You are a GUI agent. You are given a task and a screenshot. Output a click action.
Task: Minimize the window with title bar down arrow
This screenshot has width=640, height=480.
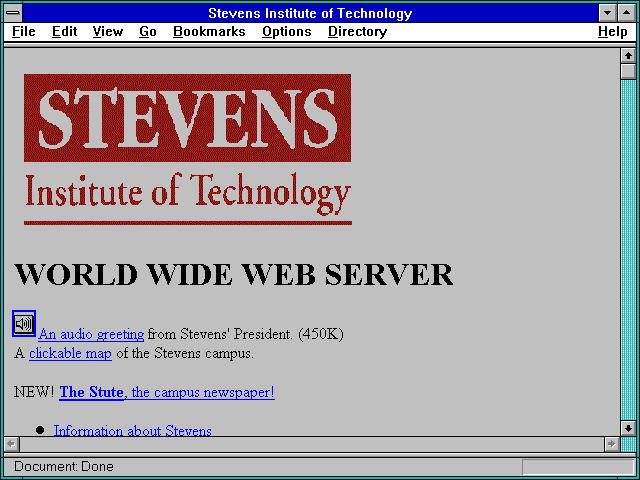pos(607,13)
